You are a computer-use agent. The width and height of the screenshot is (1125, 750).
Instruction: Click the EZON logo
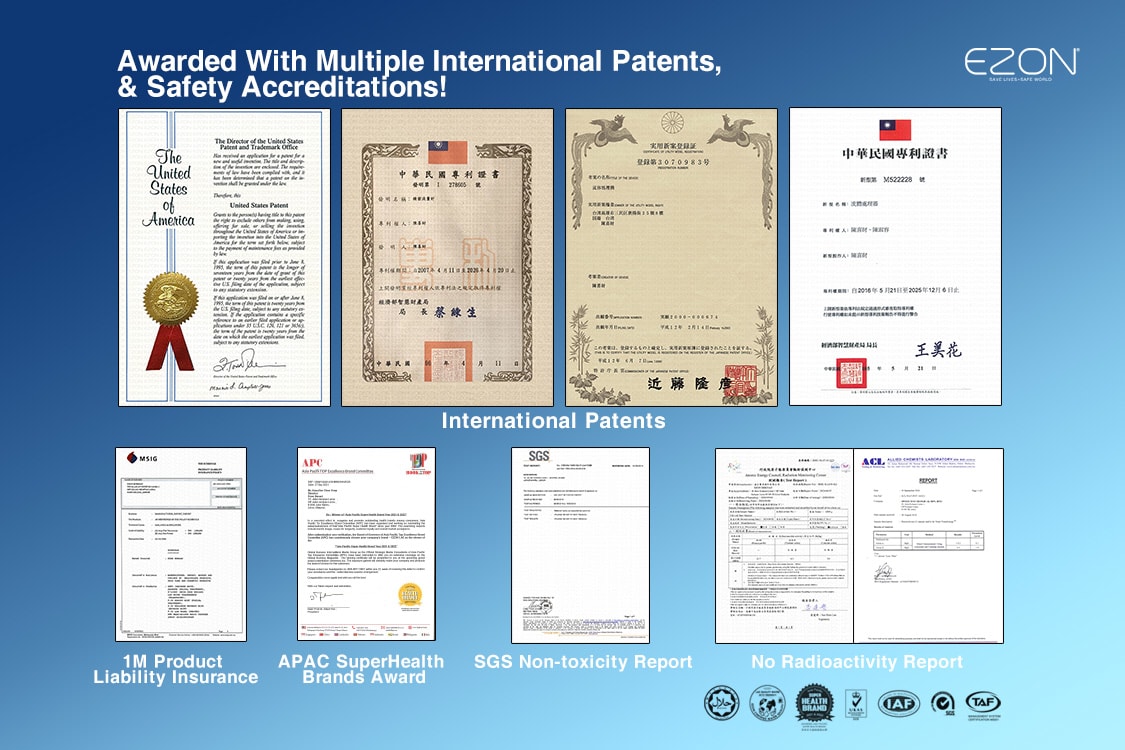pos(1020,64)
